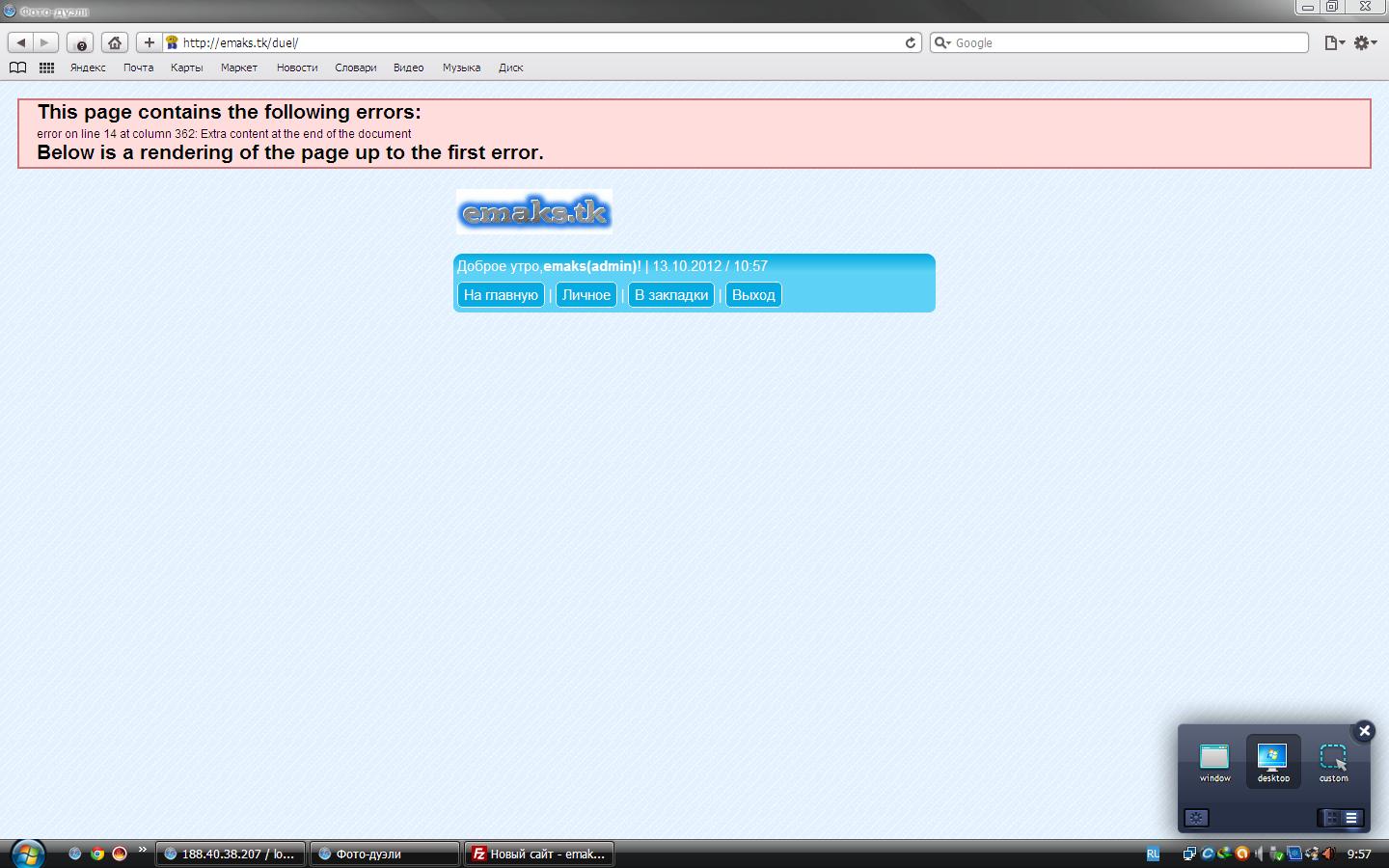This screenshot has width=1389, height=868.
Task: Close the screenshot capture widget
Action: pyautogui.click(x=1364, y=731)
